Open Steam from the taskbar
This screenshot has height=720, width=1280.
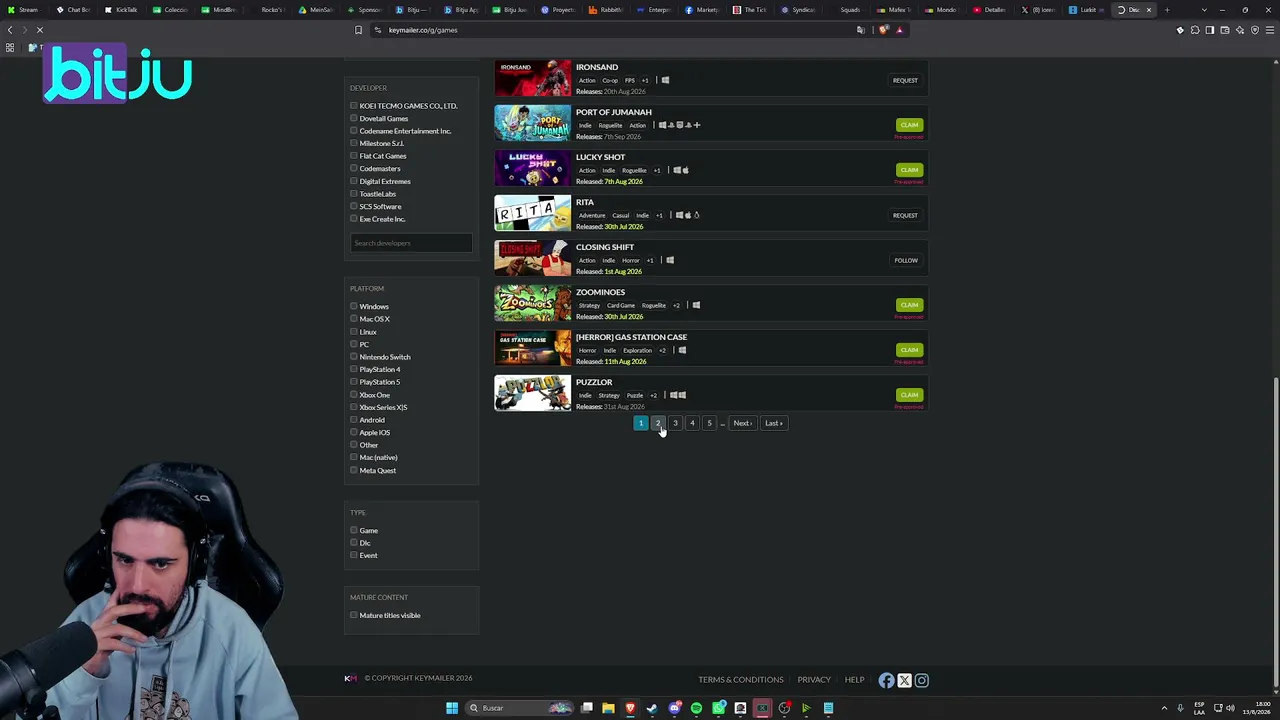(x=652, y=708)
